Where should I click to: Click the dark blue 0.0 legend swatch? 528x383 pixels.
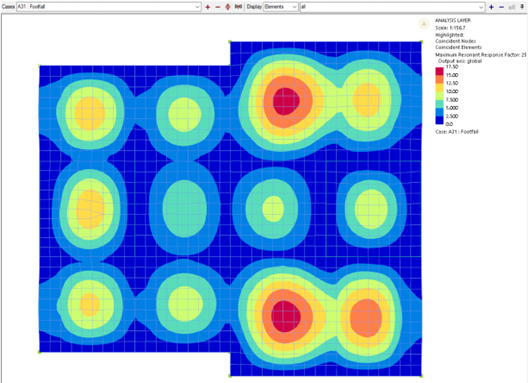pyautogui.click(x=439, y=120)
